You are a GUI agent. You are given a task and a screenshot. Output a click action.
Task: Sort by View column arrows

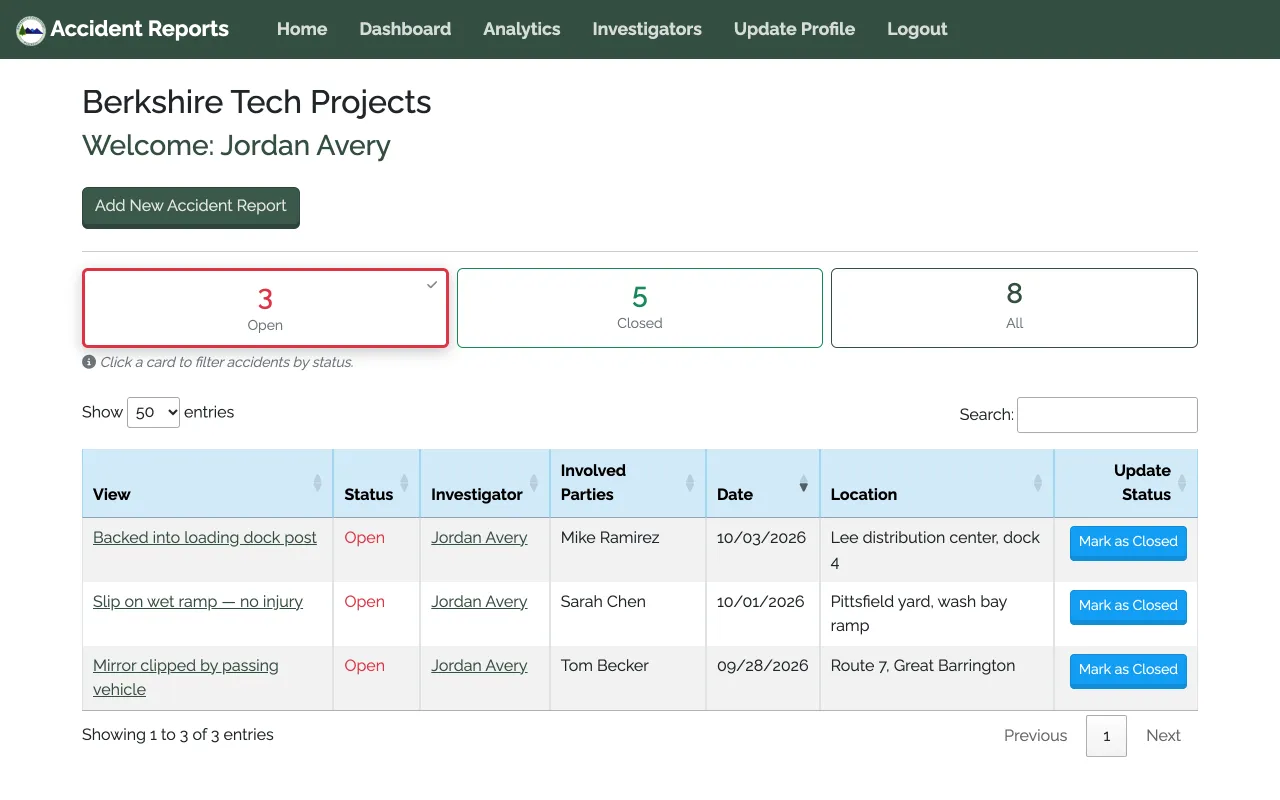tap(318, 483)
